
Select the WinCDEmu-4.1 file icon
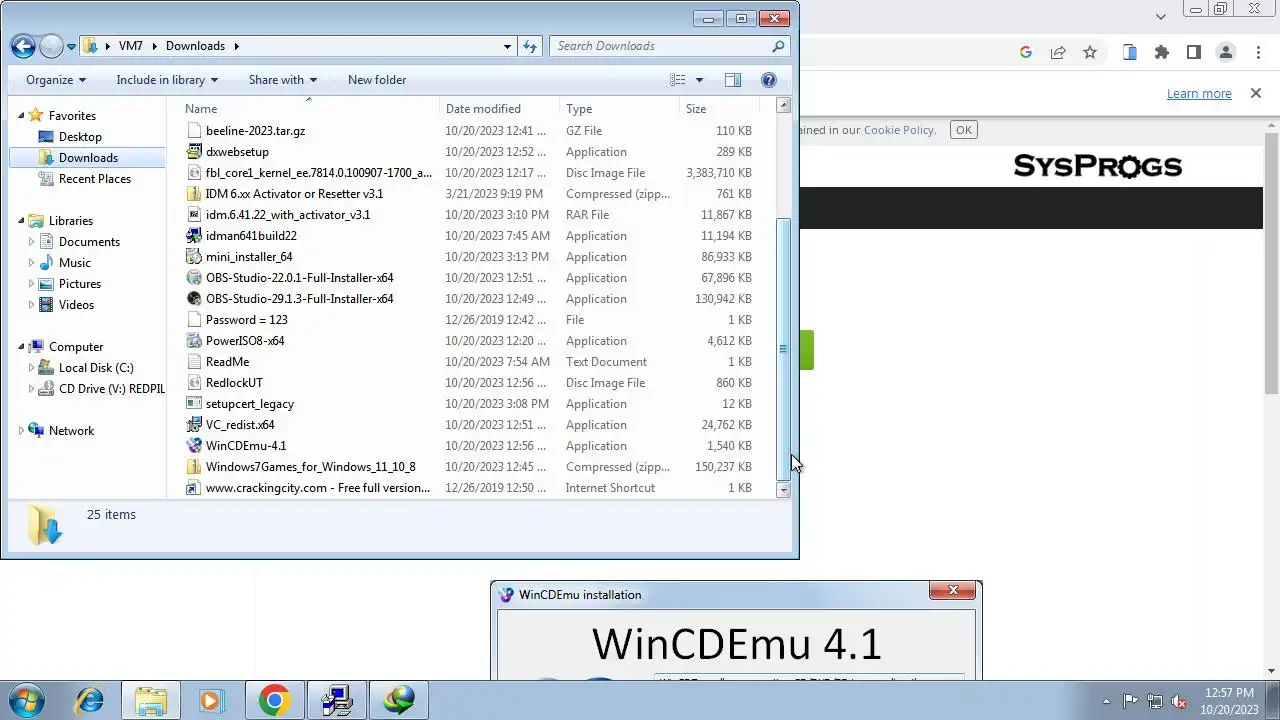pos(195,446)
